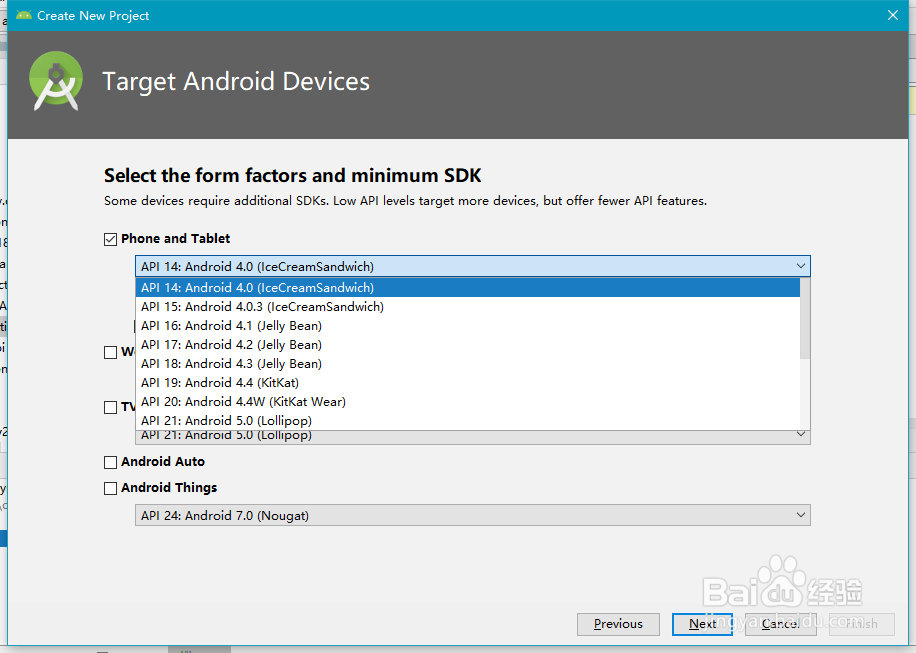Image resolution: width=916 pixels, height=653 pixels.
Task: Click the dropdown list scrollbar thumb
Action: 804,320
